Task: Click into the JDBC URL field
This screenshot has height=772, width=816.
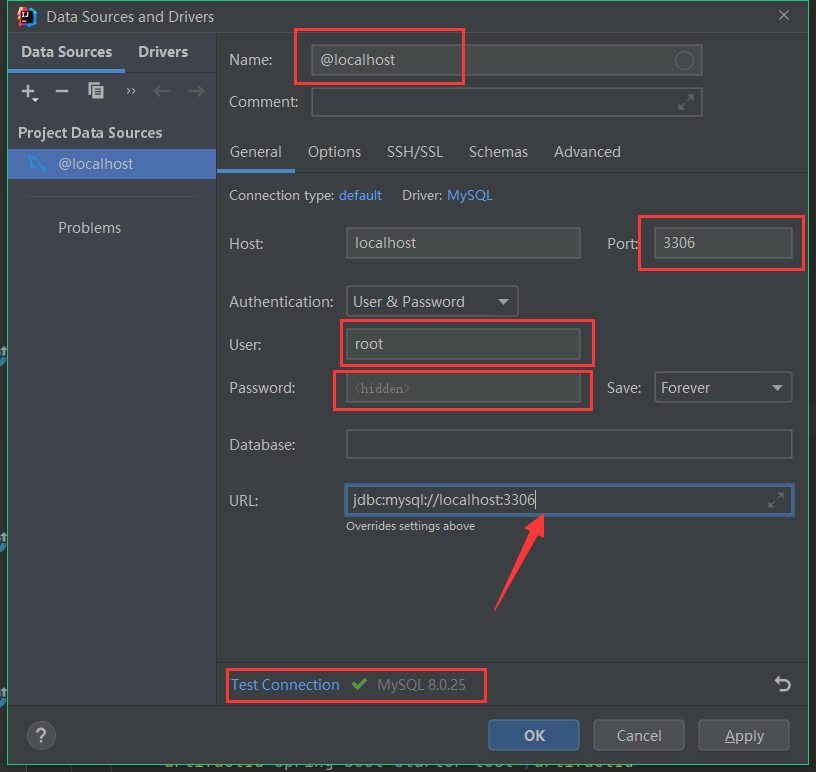Action: click(x=569, y=500)
